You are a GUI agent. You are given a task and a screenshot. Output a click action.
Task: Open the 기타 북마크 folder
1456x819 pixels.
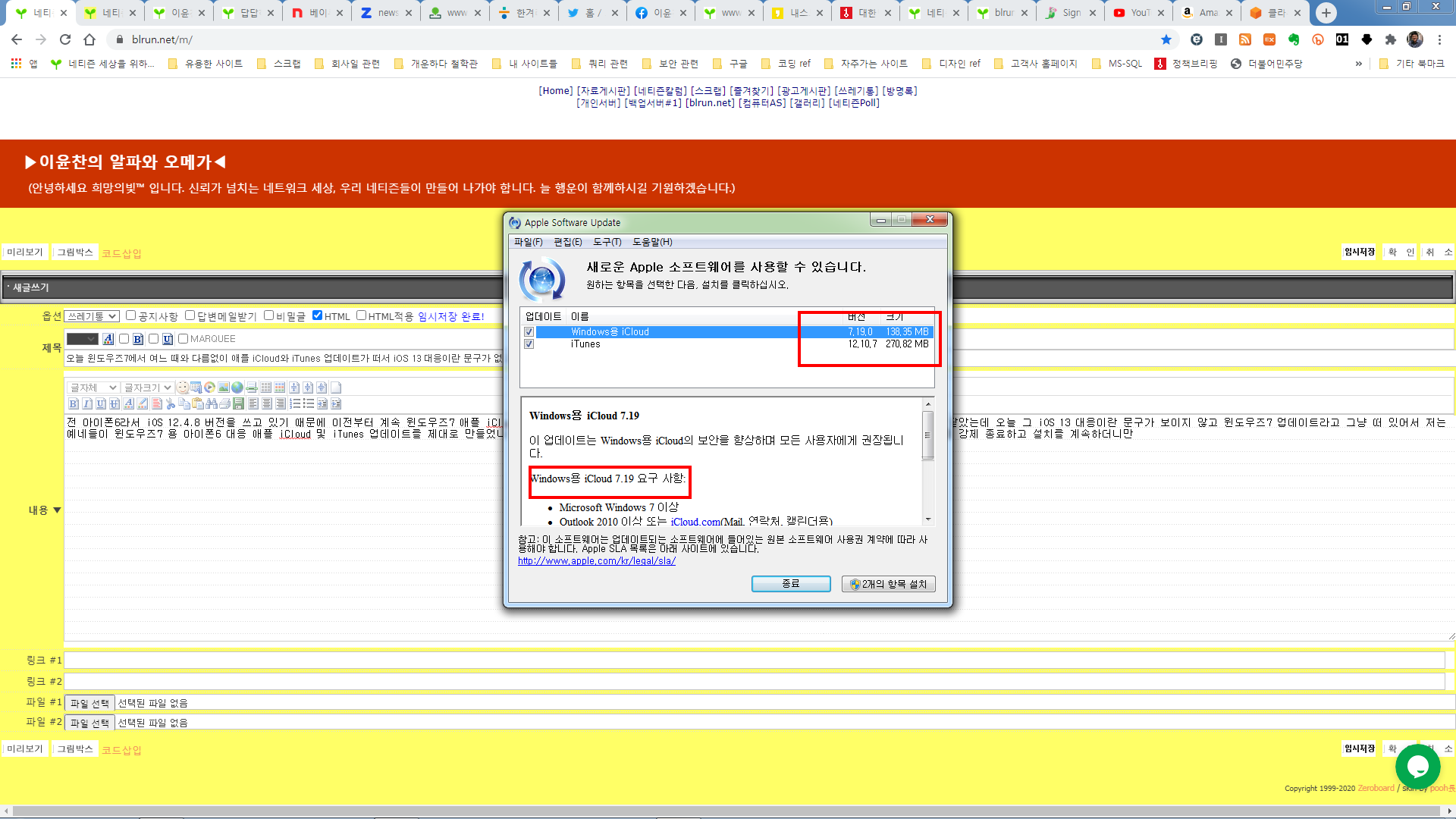tap(1412, 64)
